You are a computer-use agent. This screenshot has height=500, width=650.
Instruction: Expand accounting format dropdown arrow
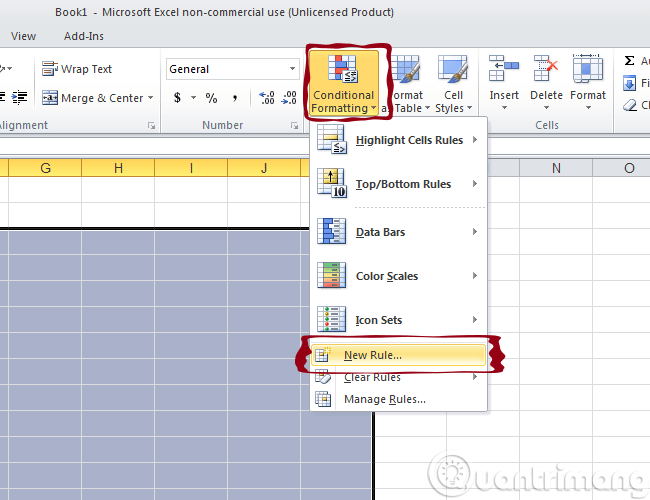(193, 98)
